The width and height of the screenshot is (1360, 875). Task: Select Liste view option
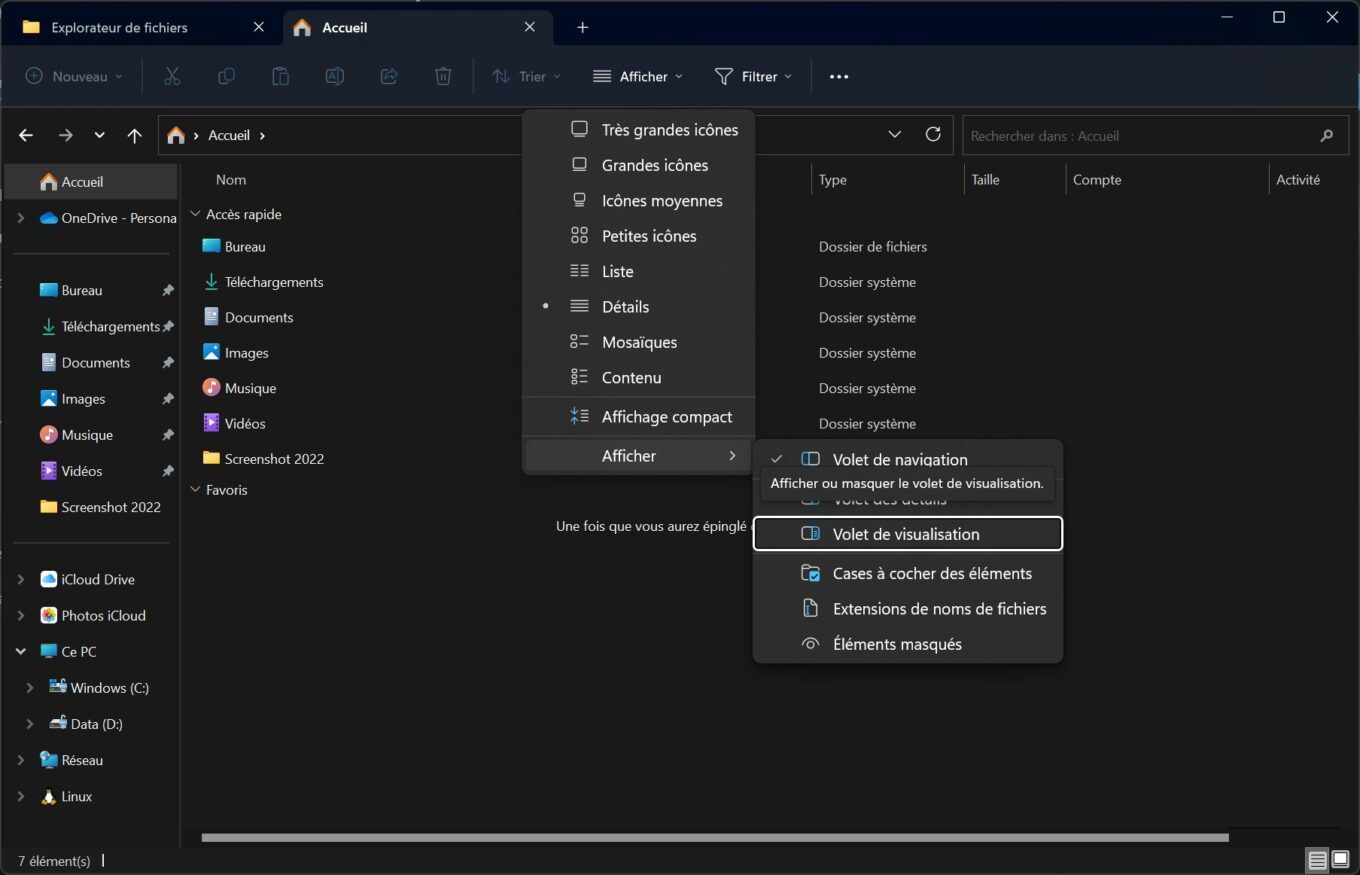tap(638, 271)
